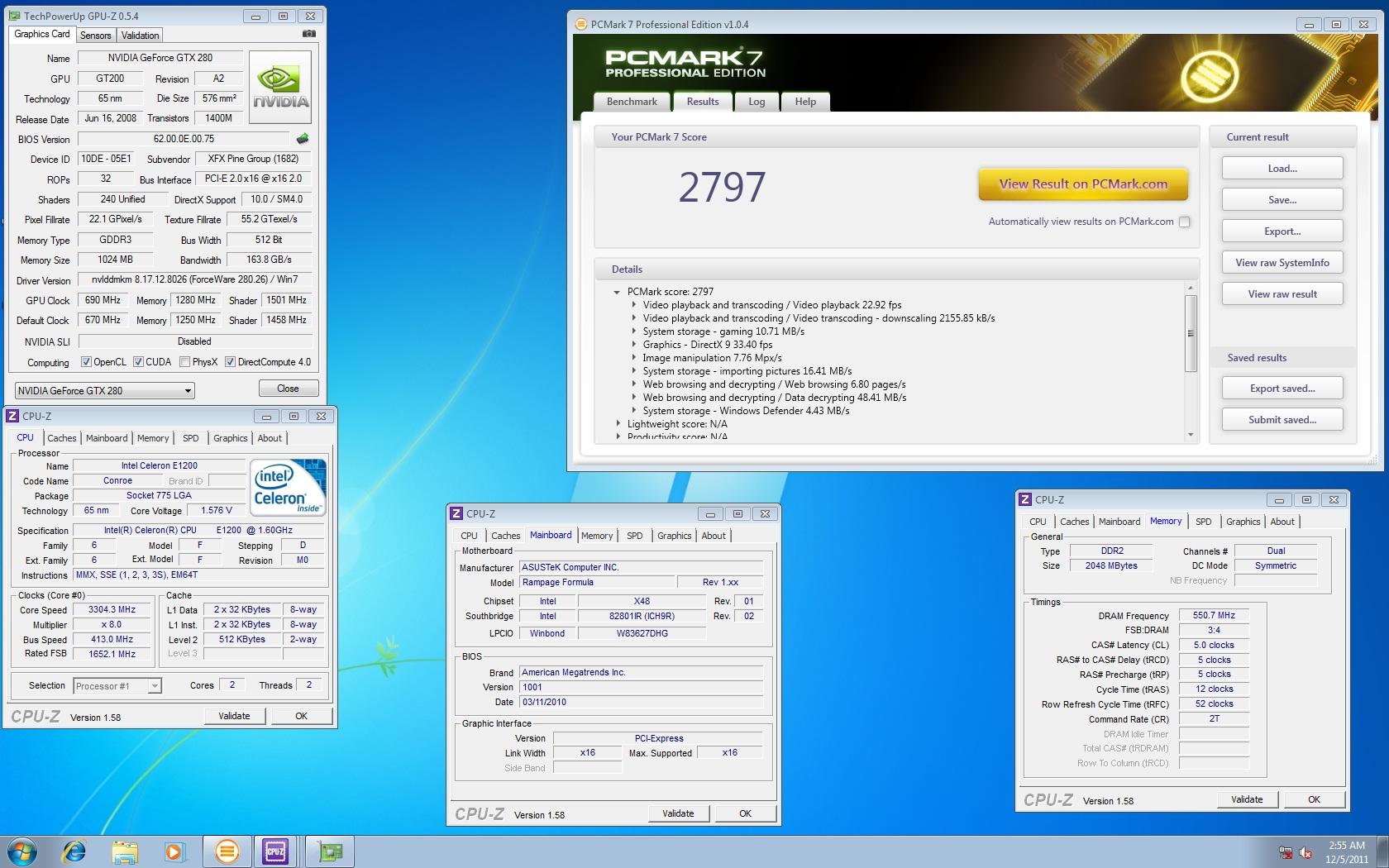Expand Graphics - DirectX 9 entry

click(x=633, y=345)
